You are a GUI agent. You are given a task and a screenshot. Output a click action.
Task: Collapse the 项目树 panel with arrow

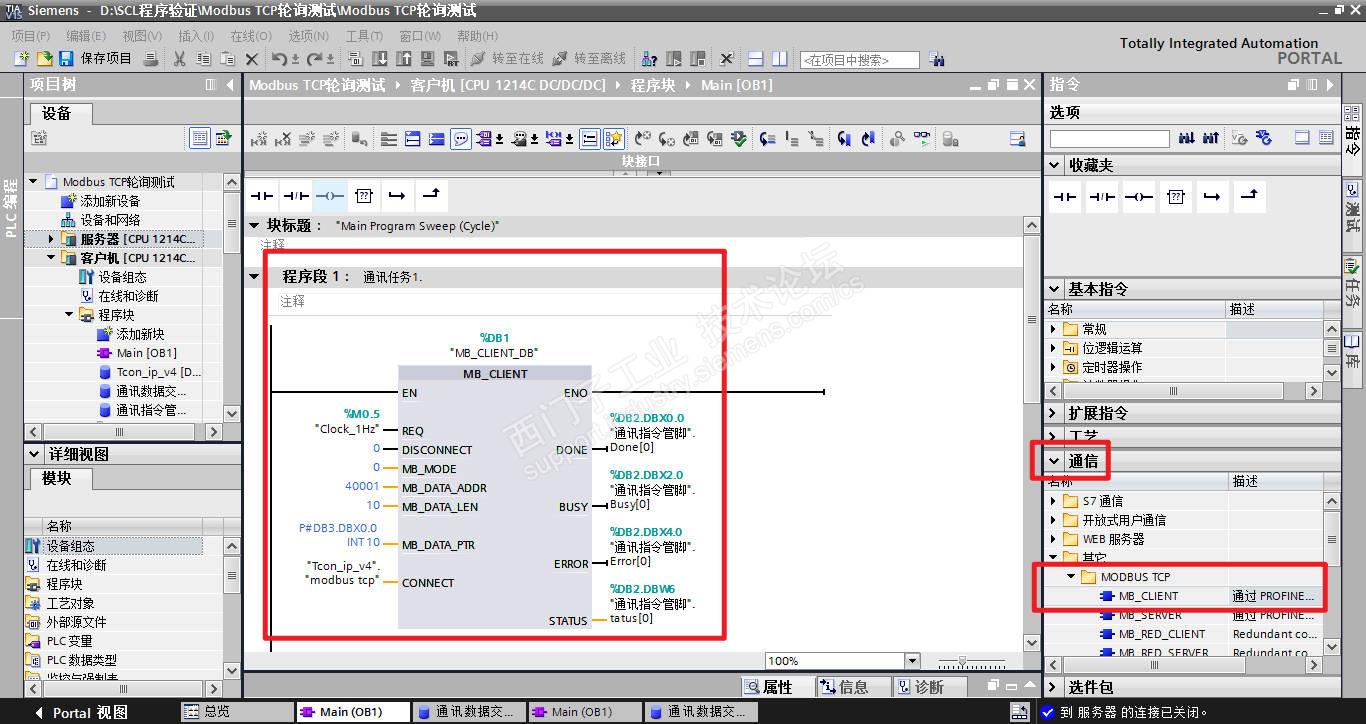pos(230,85)
